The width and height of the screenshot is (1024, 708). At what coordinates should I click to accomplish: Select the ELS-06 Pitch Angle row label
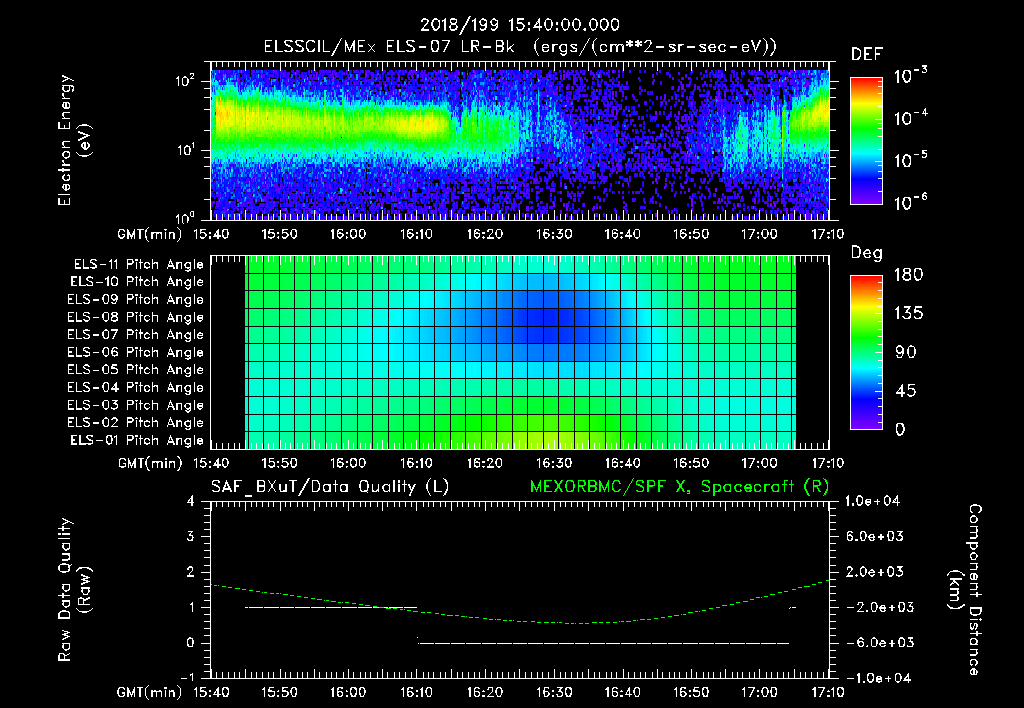[135, 352]
